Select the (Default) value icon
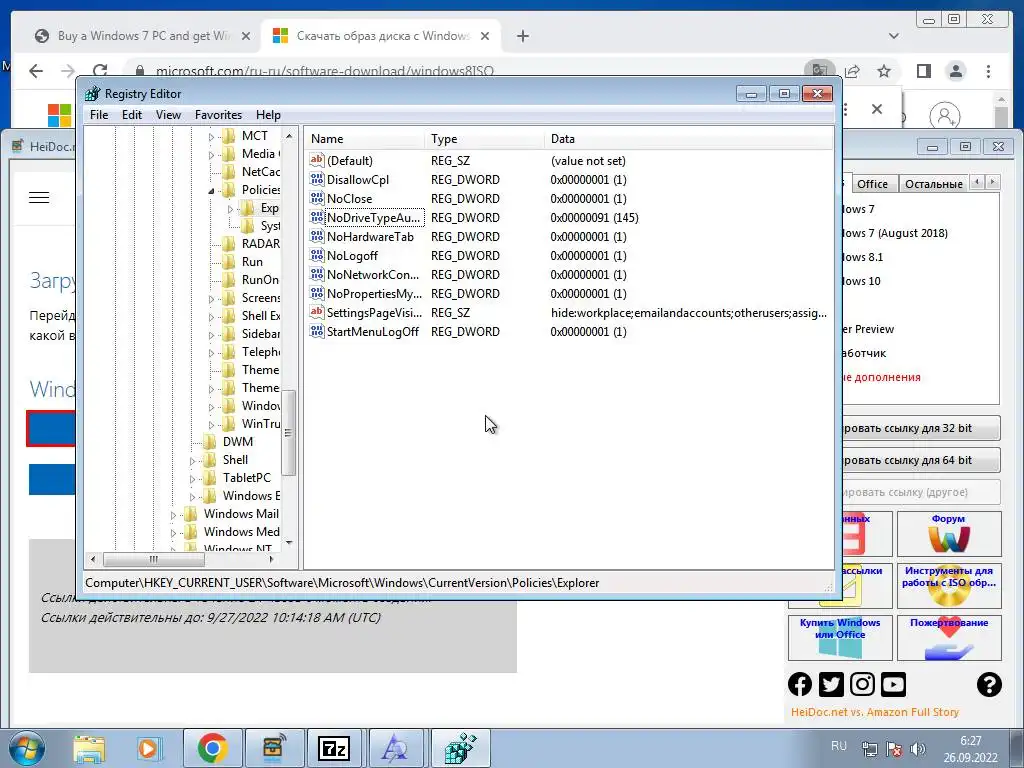1024x768 pixels. point(317,160)
